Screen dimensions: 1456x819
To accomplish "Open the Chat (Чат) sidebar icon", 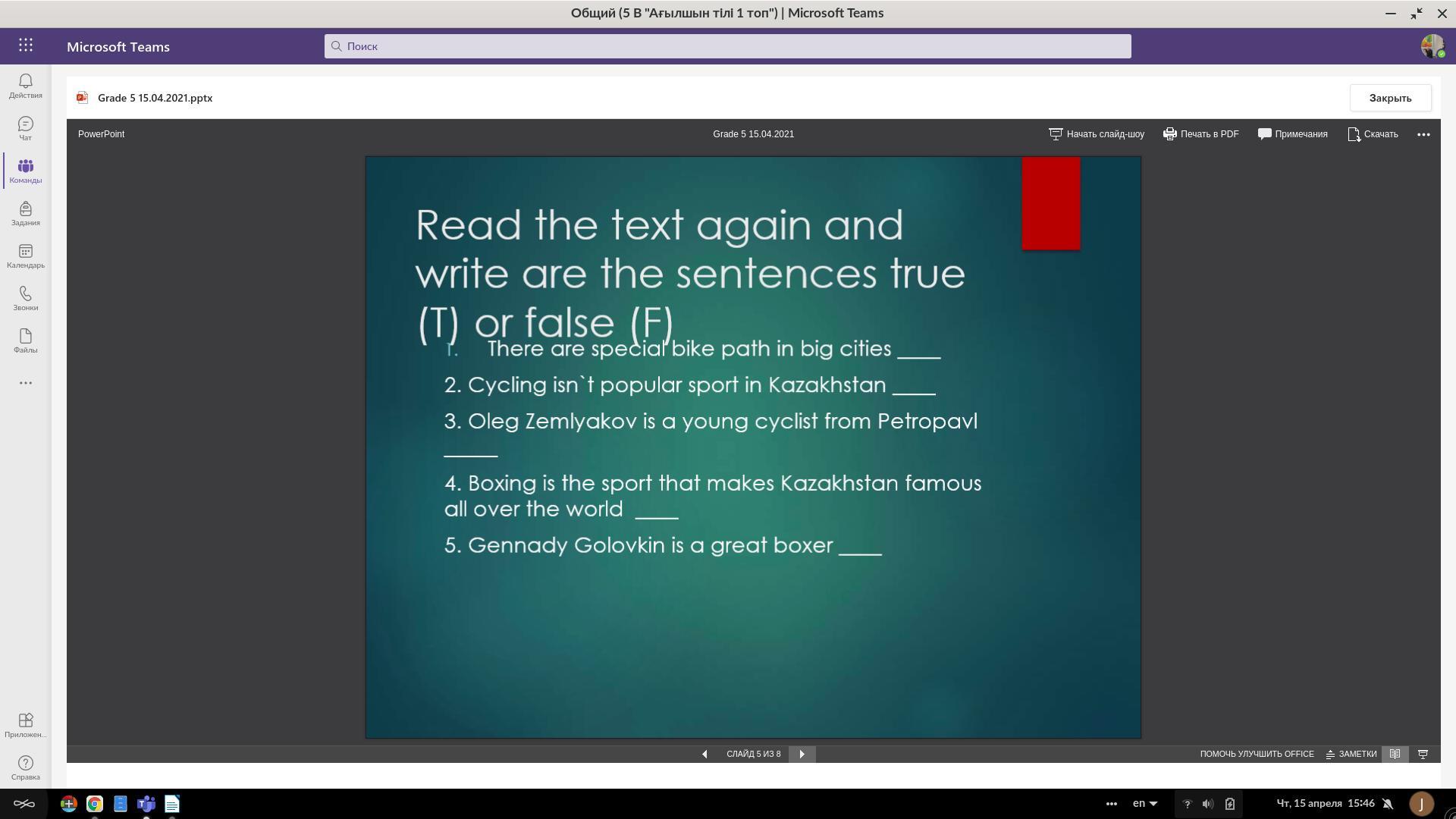I will pyautogui.click(x=25, y=128).
